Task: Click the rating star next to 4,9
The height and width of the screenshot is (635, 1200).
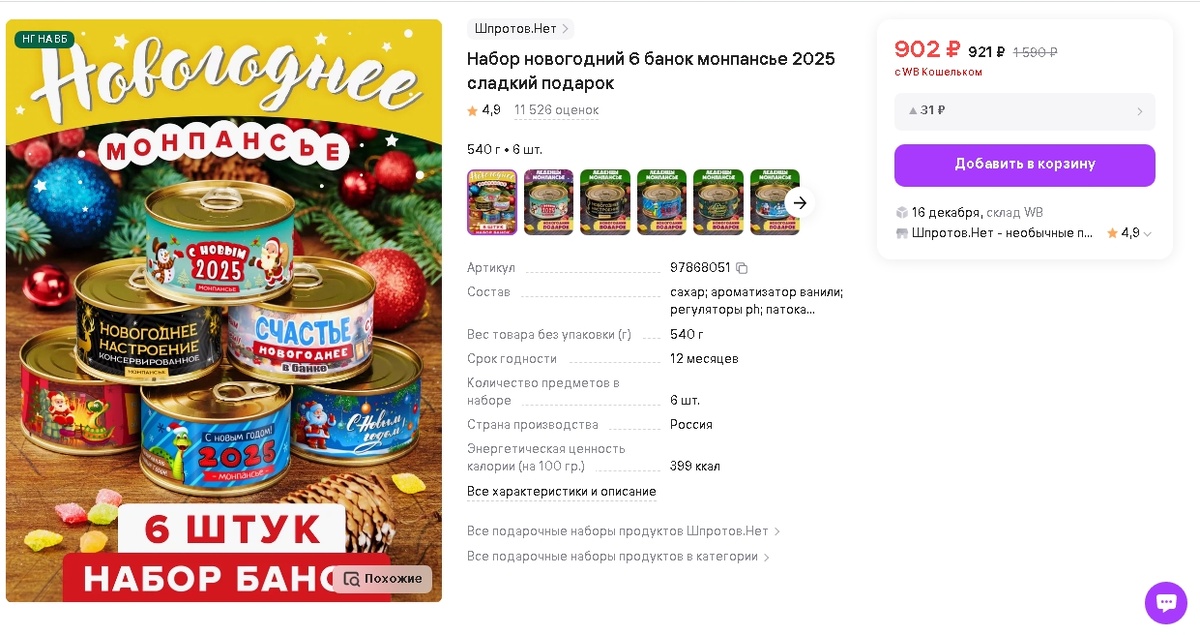Action: [473, 111]
